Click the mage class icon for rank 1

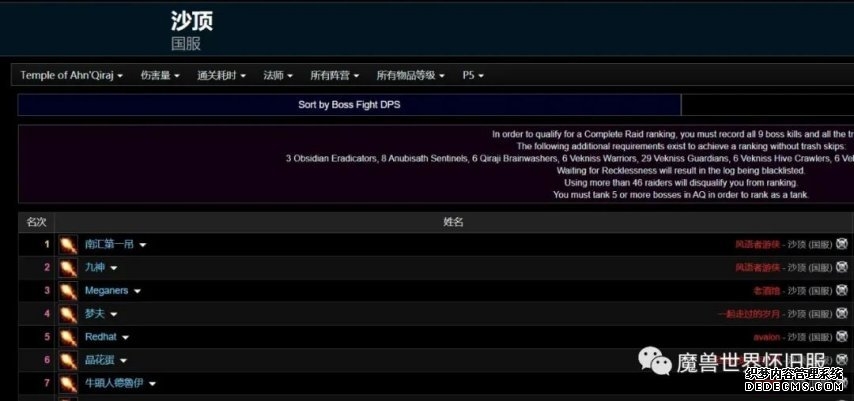pyautogui.click(x=68, y=244)
